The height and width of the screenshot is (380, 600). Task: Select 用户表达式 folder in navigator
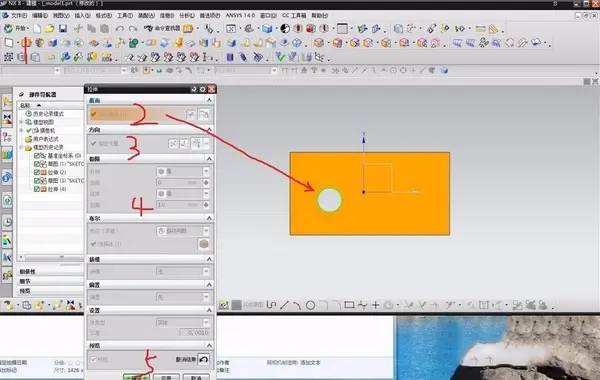tap(42, 139)
